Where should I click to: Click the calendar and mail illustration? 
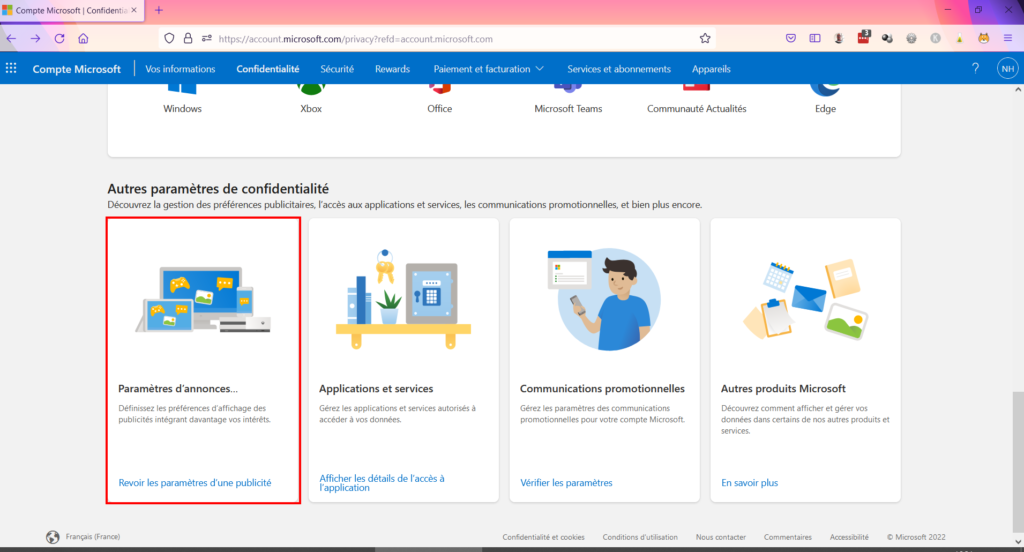(805, 299)
